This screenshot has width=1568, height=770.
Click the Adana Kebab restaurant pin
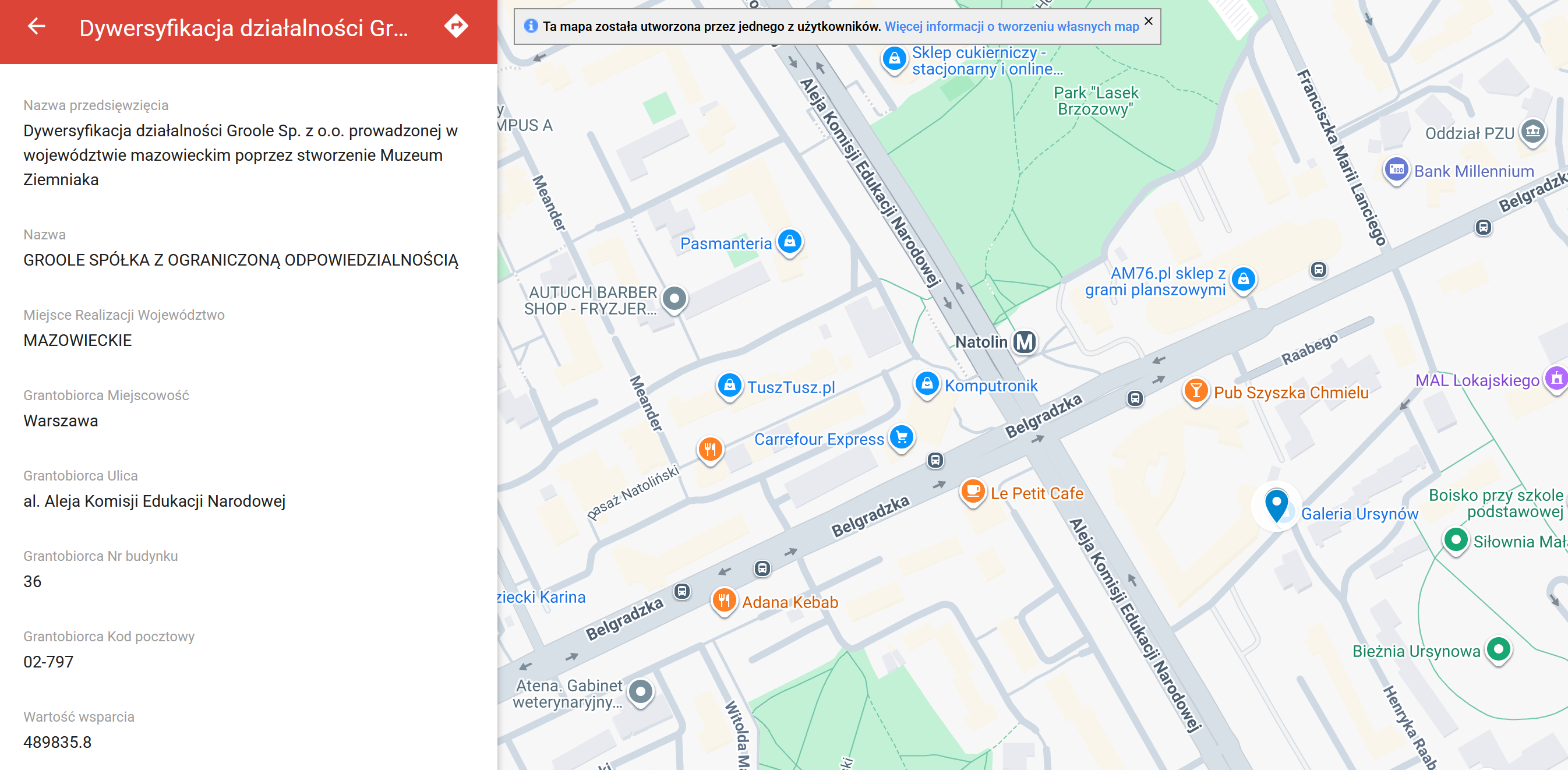click(724, 600)
